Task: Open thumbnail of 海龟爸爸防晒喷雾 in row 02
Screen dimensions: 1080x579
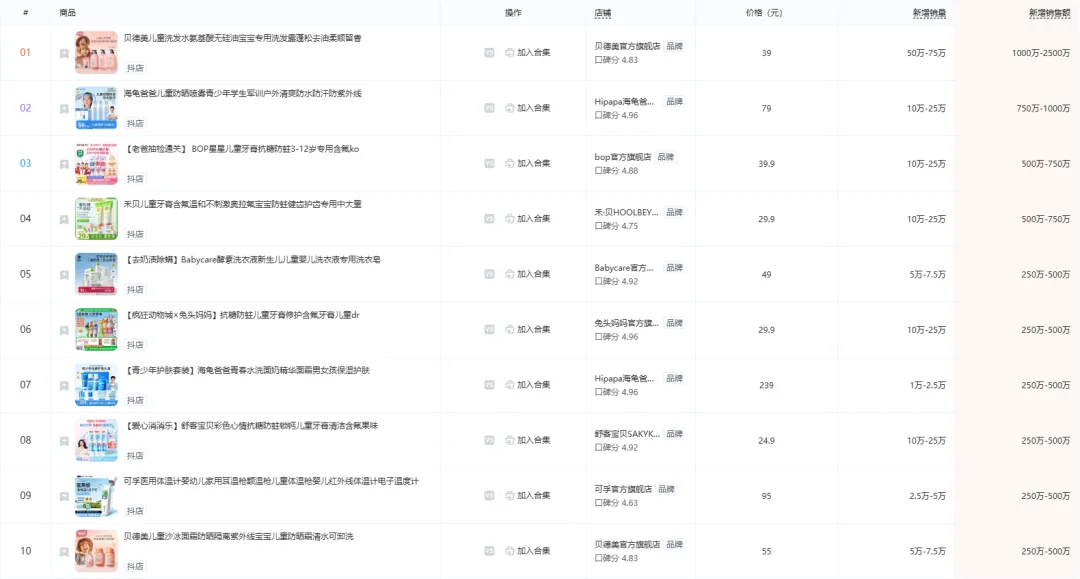Action: coord(96,108)
